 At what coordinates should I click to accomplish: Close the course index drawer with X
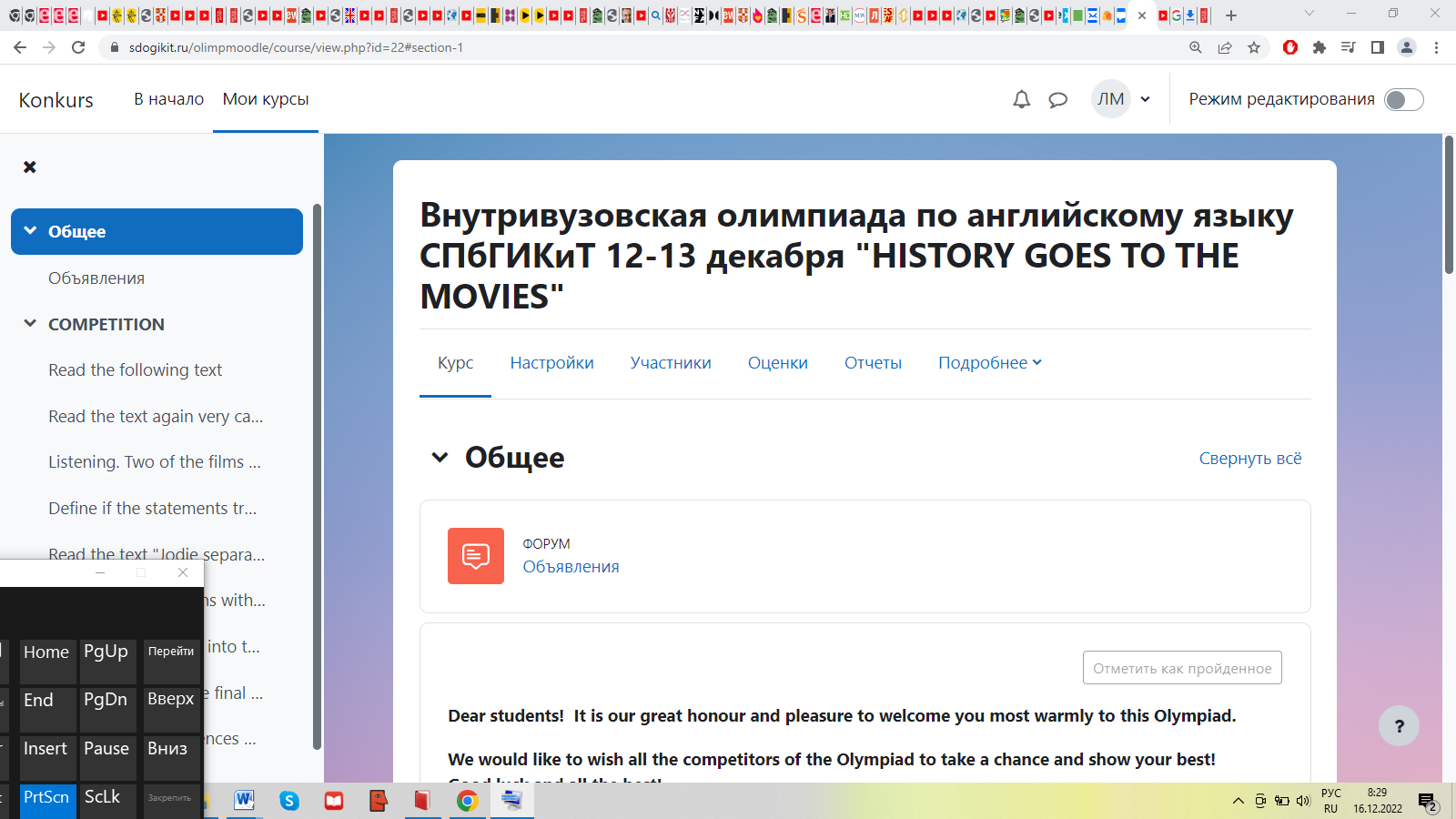[30, 167]
